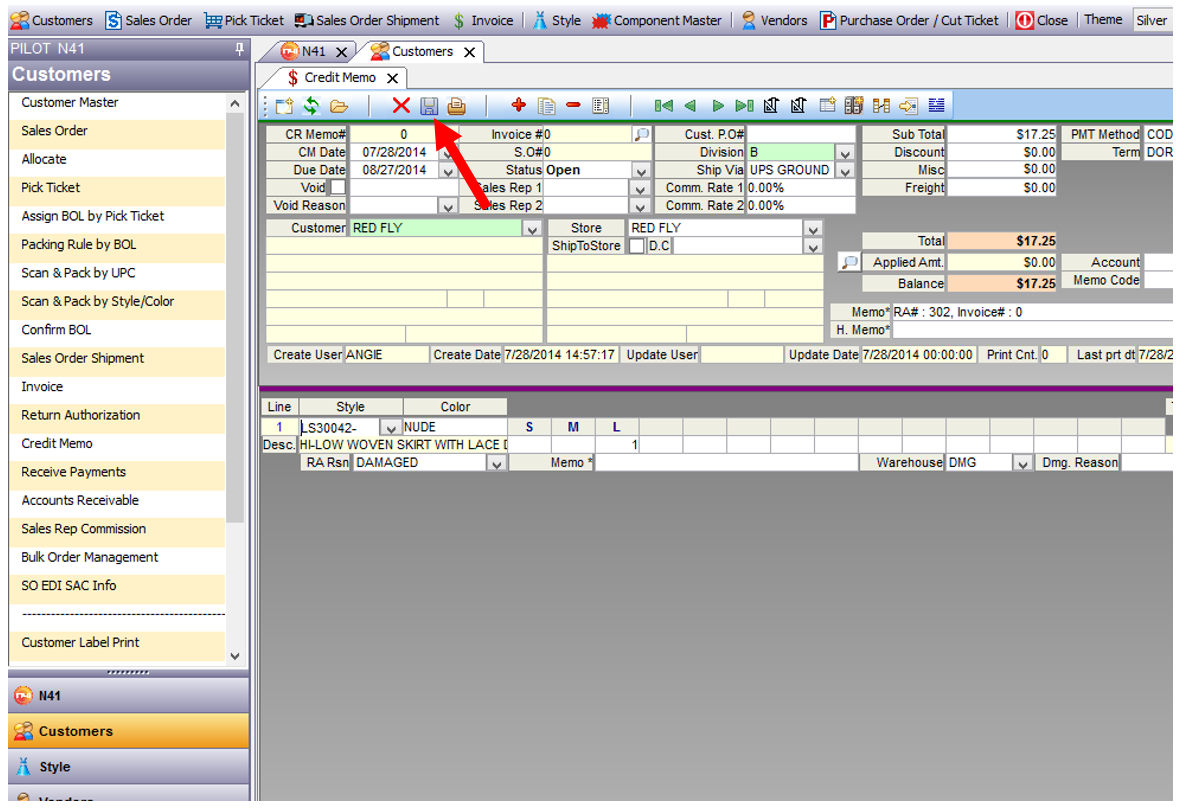Click the first ruler-and-triangle toolbar icon
Screen dimensions: 1188x810
[x=771, y=105]
